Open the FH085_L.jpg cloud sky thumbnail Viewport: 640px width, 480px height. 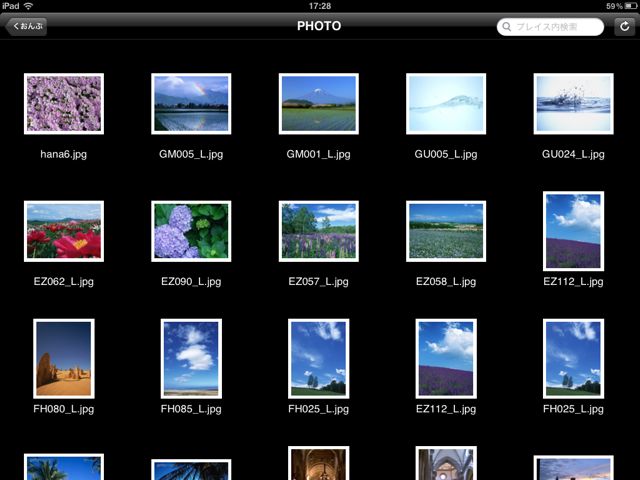point(191,358)
